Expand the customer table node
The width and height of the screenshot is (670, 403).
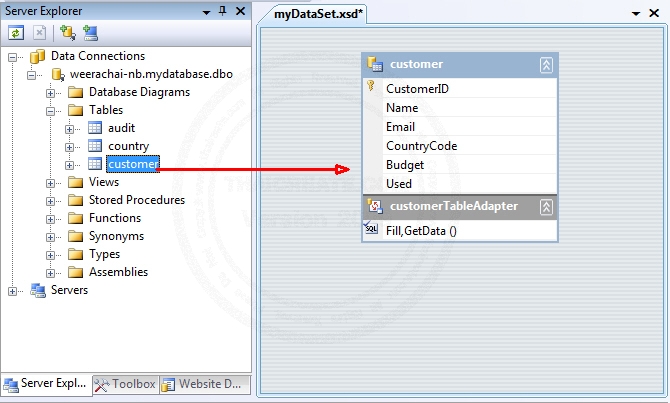(69, 165)
